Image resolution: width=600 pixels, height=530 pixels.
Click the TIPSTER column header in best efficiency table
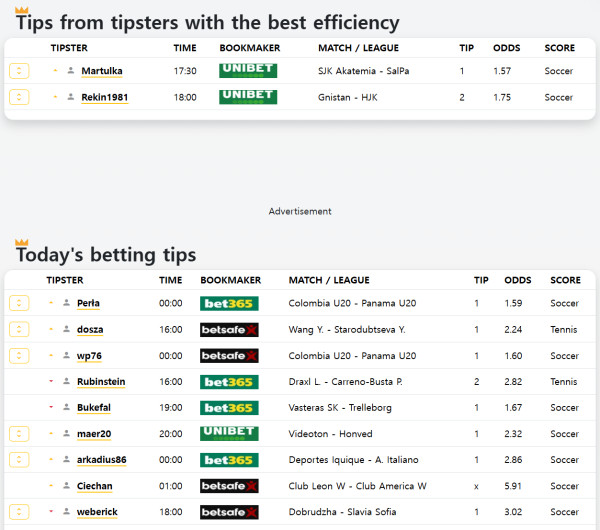point(69,47)
